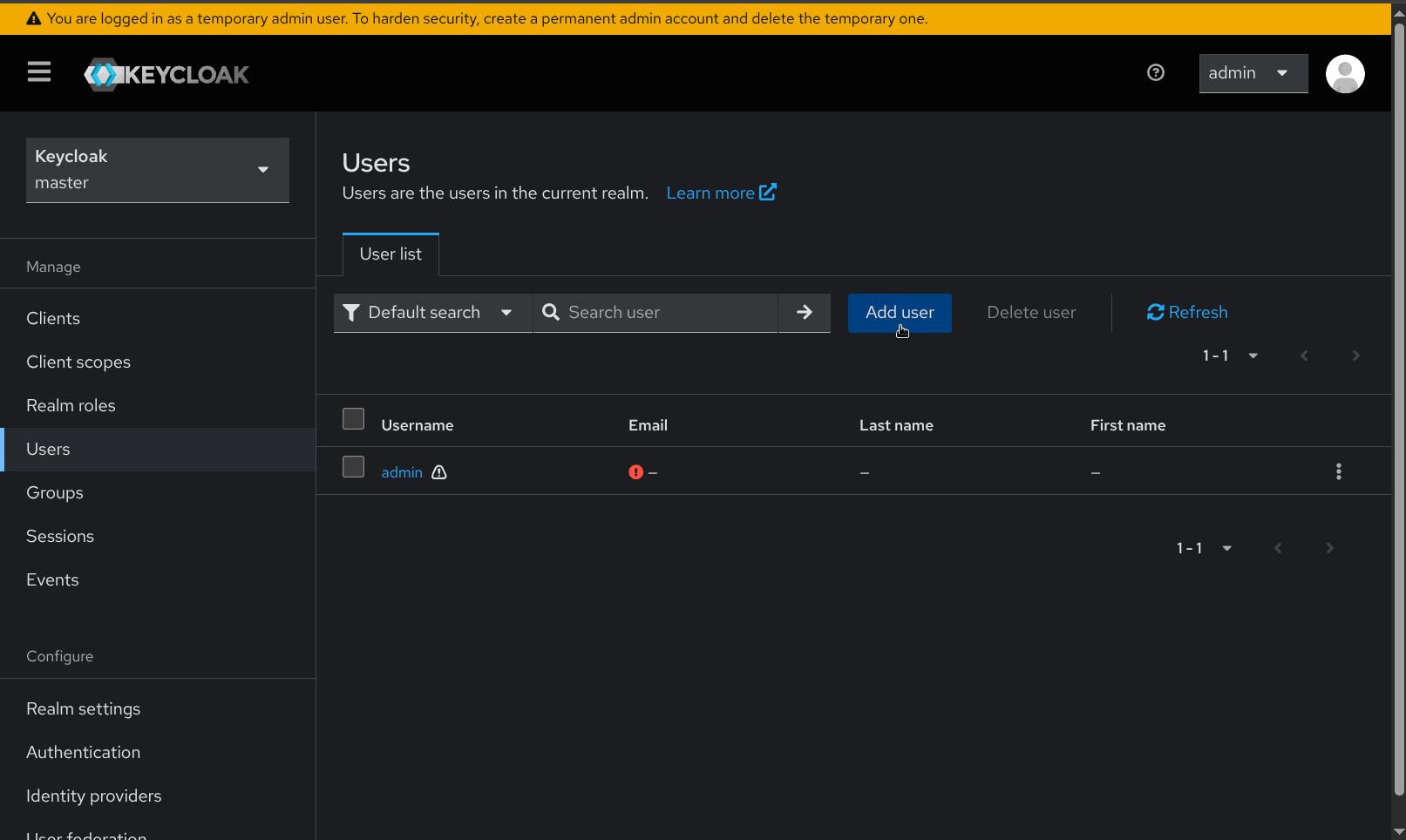Image resolution: width=1406 pixels, height=840 pixels.
Task: Click the Delete user button
Action: click(1031, 312)
